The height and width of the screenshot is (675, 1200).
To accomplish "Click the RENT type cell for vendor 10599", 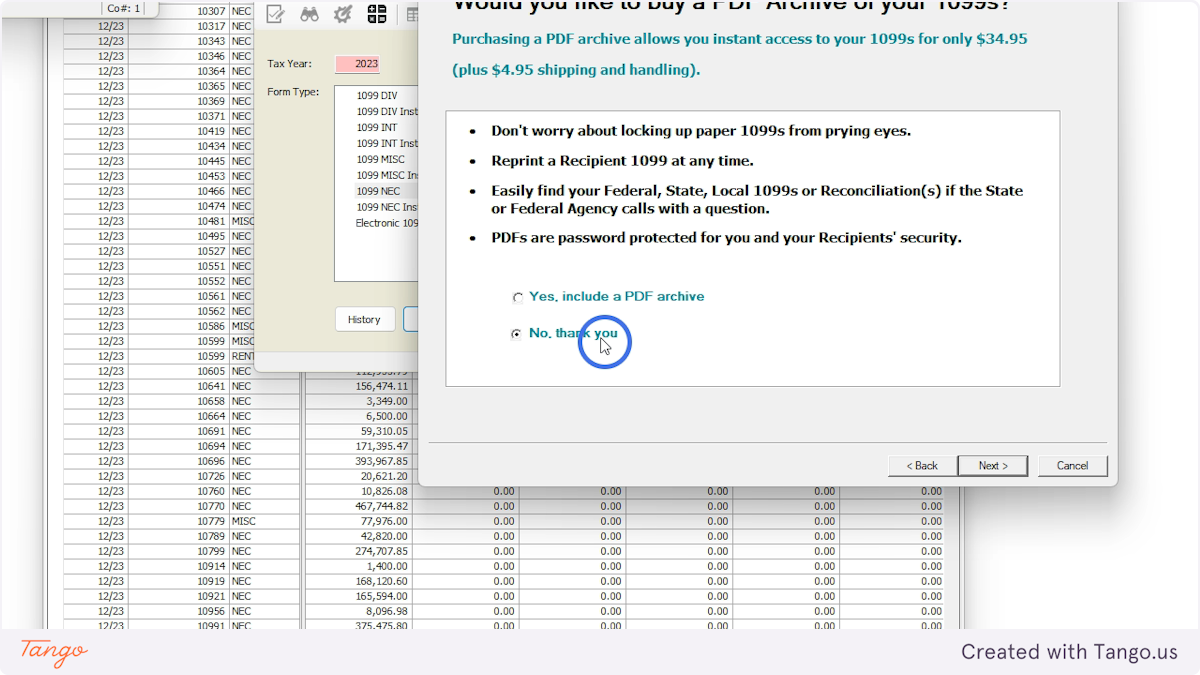I will pyautogui.click(x=243, y=356).
